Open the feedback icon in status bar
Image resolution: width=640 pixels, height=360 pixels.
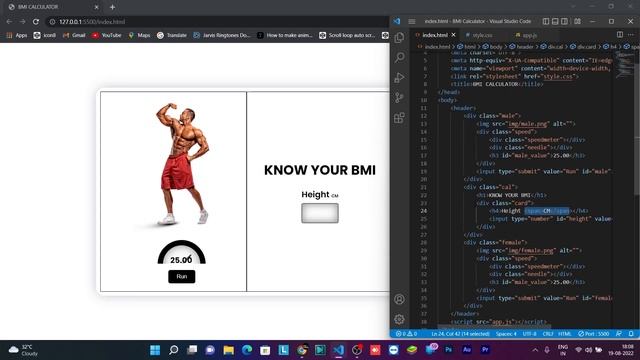coord(619,334)
